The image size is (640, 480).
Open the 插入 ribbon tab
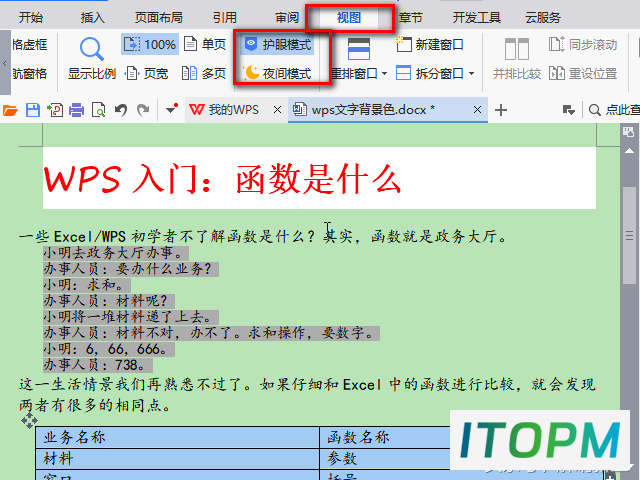pyautogui.click(x=92, y=18)
